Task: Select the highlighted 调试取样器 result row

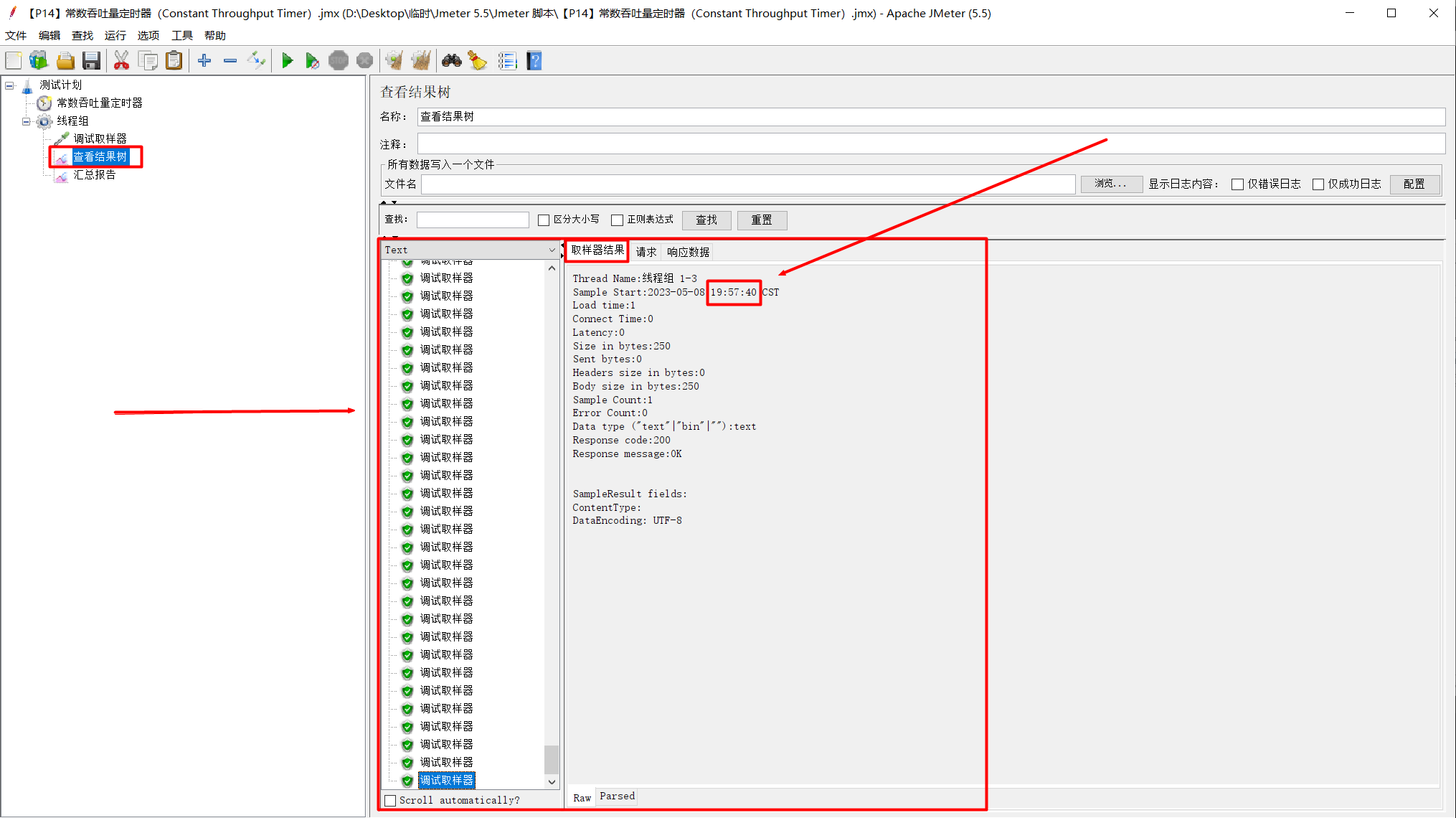Action: coord(446,780)
